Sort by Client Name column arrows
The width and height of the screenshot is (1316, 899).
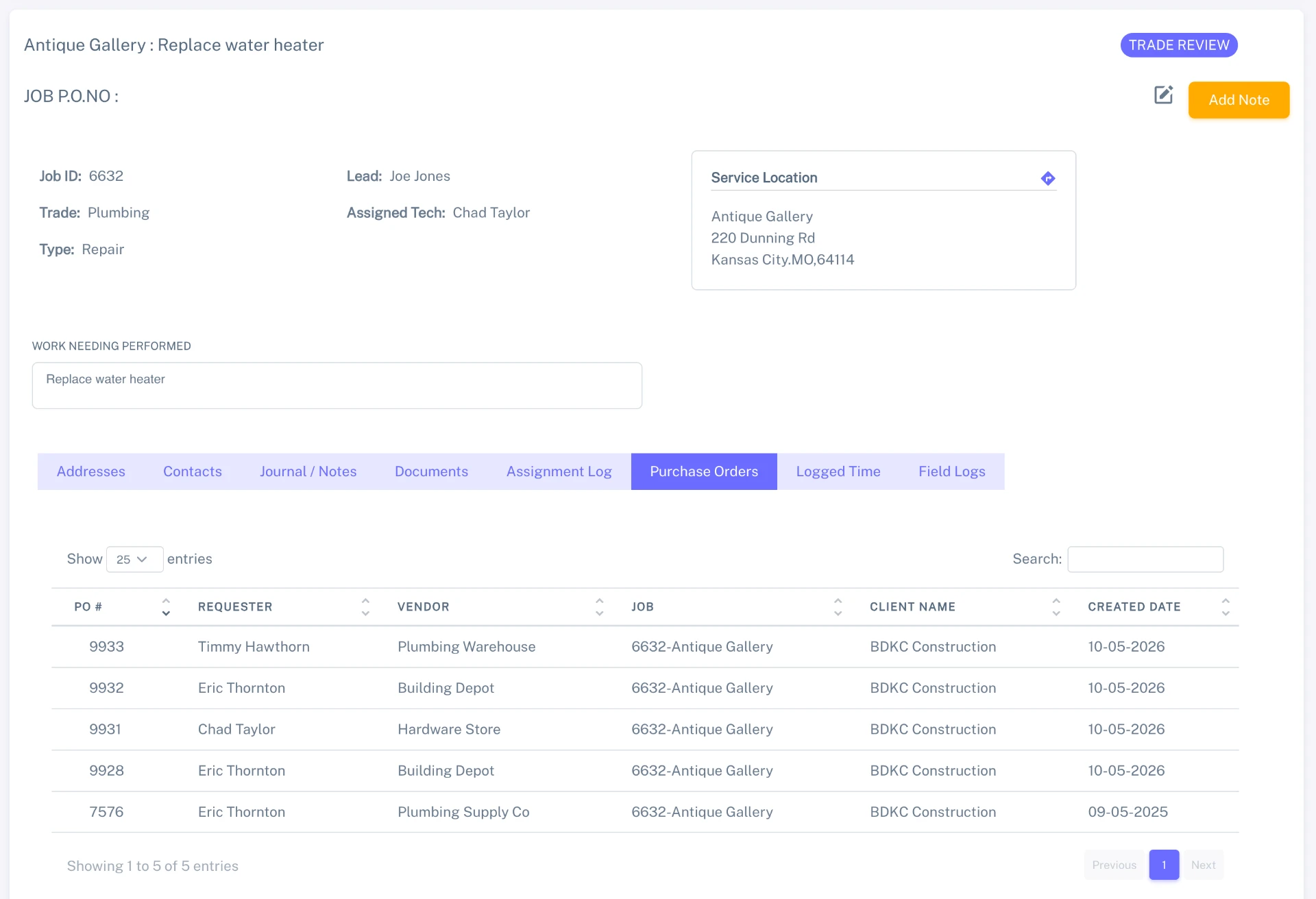(1056, 606)
